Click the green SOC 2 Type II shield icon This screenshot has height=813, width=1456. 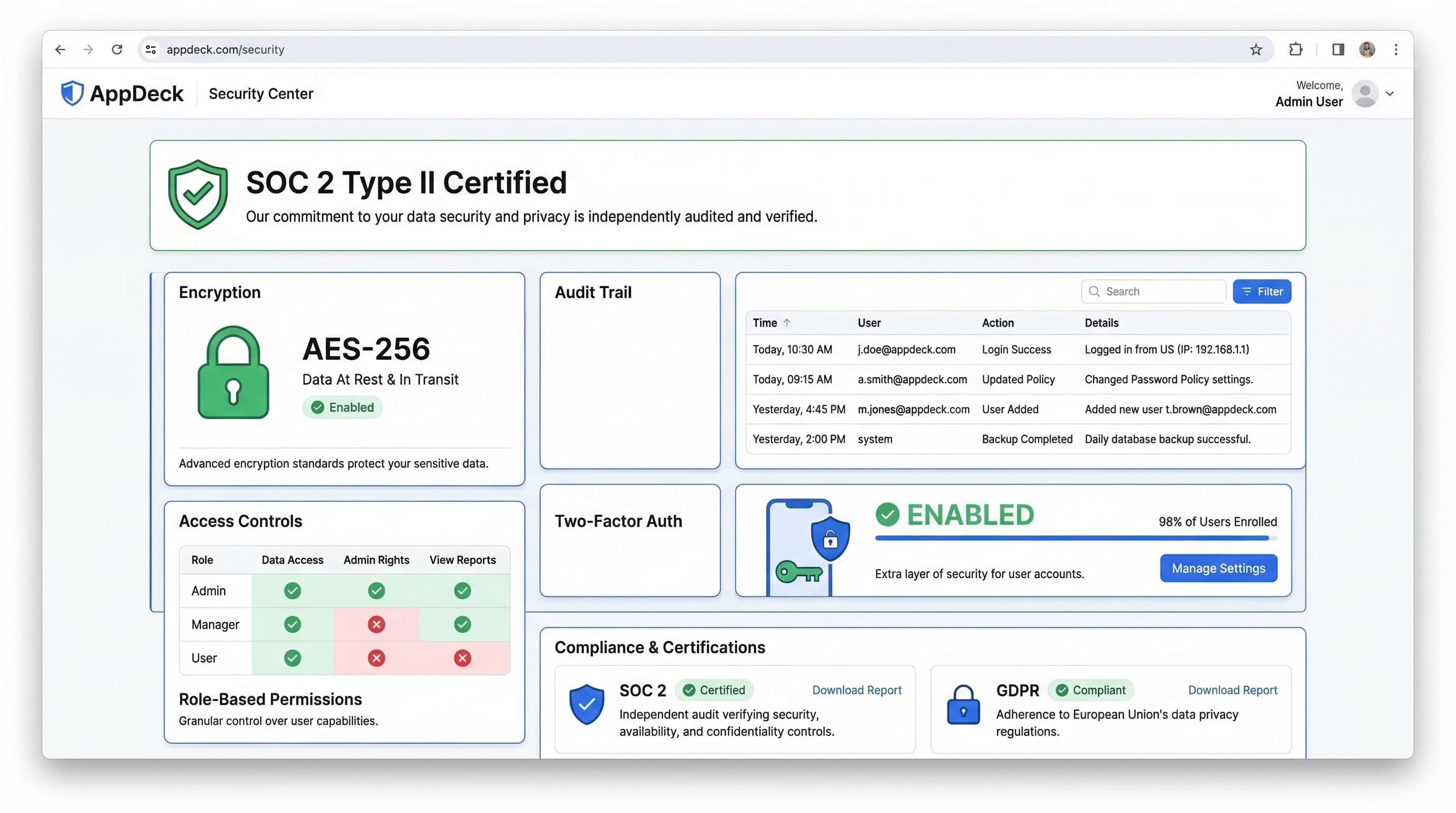[x=198, y=194]
